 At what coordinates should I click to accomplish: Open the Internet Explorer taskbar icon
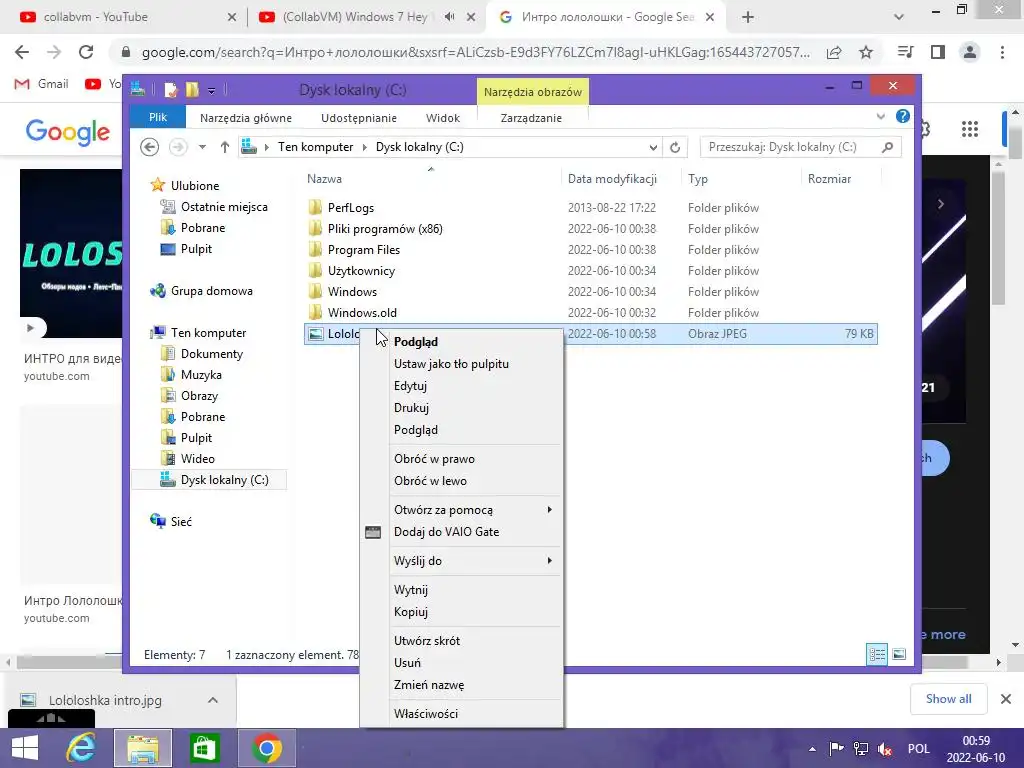tap(82, 748)
